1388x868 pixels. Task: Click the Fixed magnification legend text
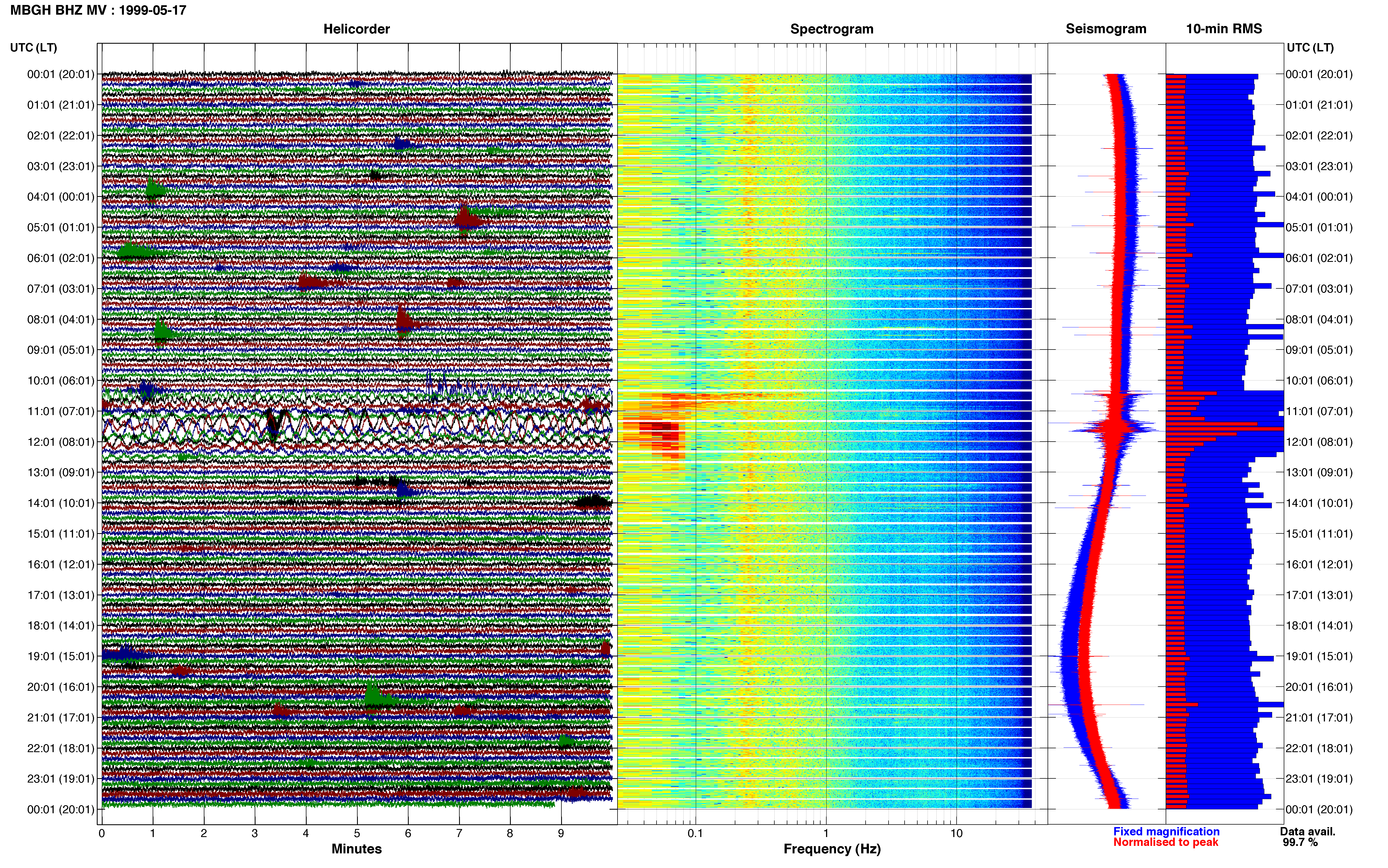(x=1166, y=831)
